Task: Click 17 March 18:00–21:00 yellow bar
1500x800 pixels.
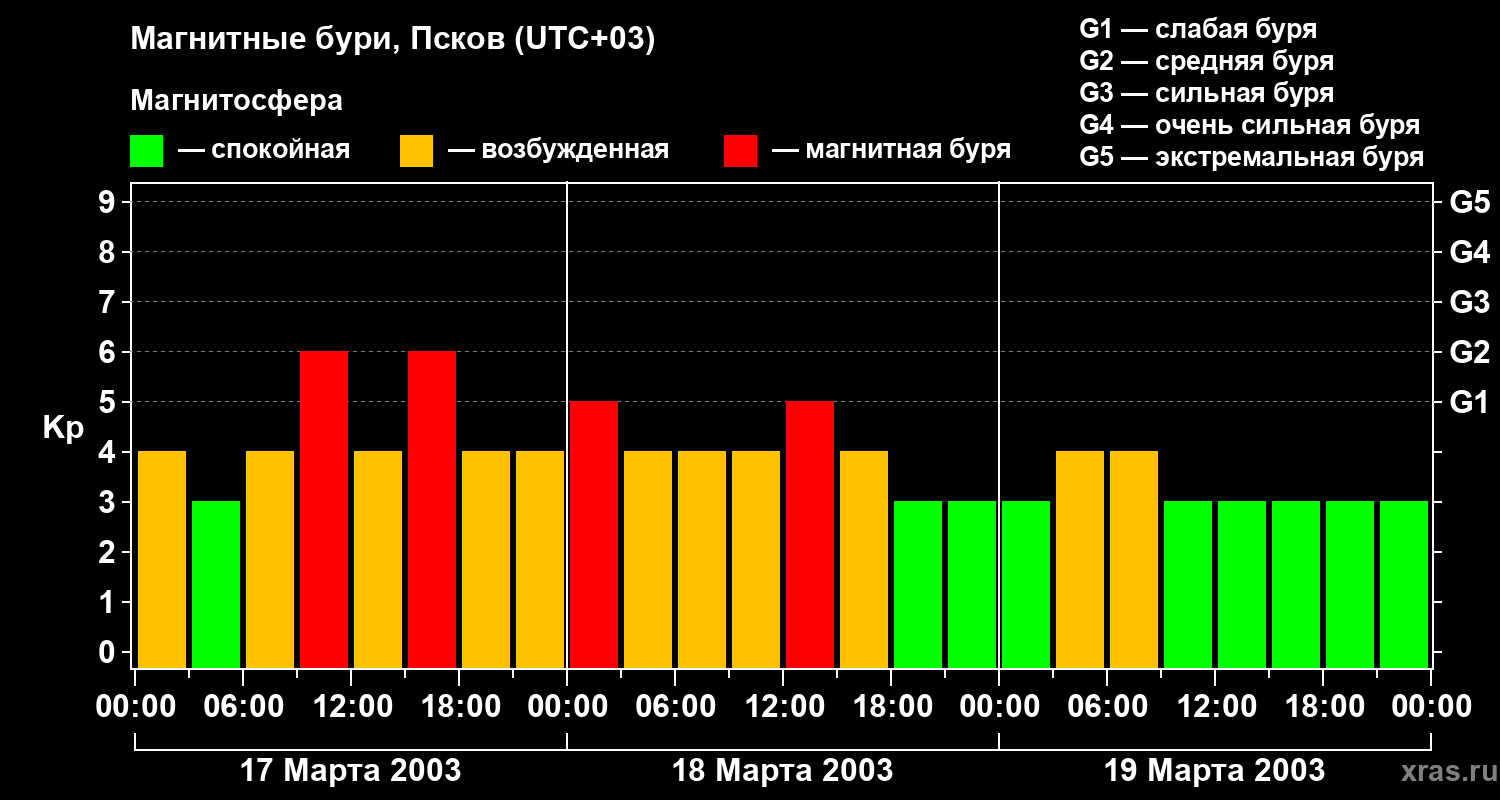Action: [486, 560]
